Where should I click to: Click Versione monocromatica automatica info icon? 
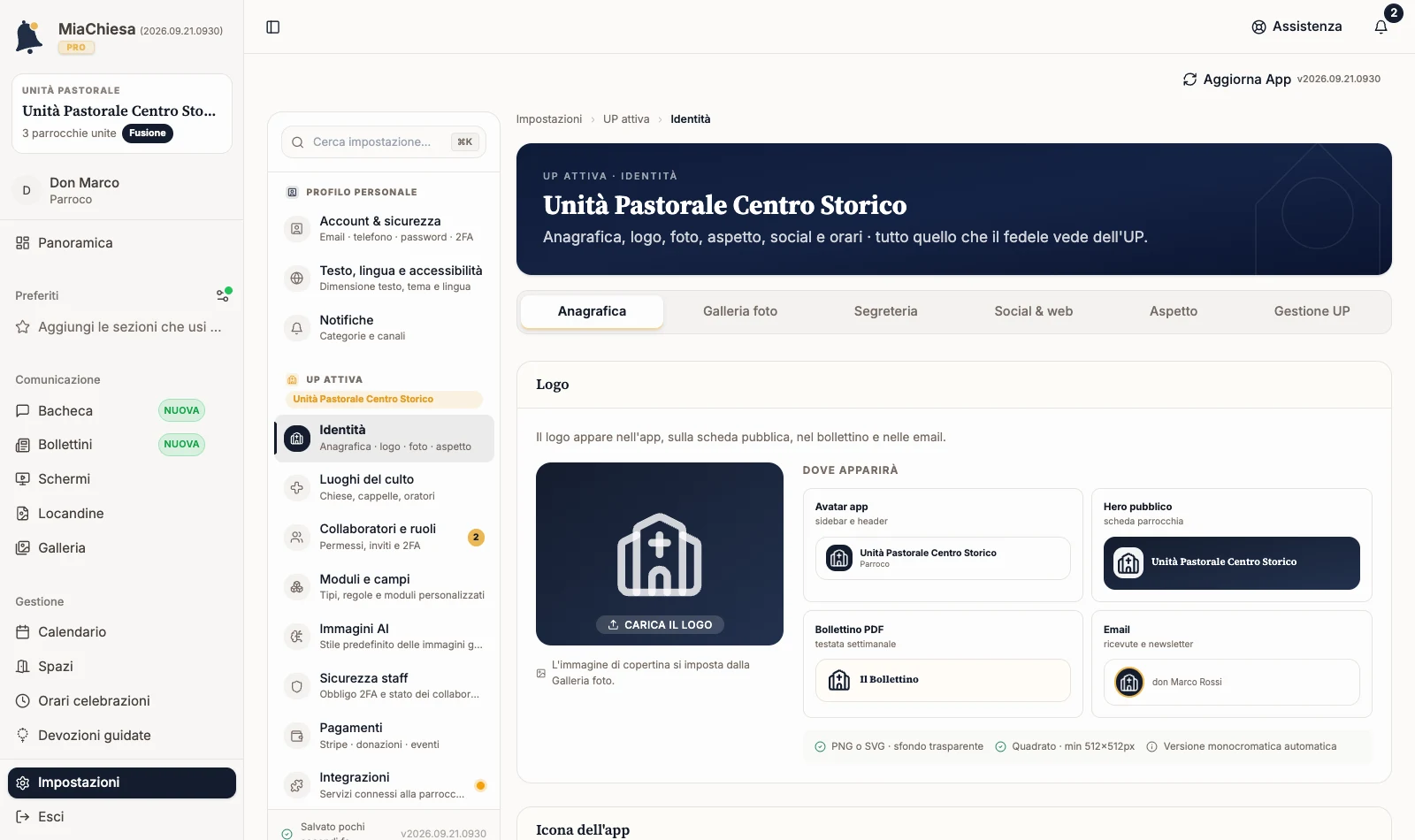coord(1152,747)
